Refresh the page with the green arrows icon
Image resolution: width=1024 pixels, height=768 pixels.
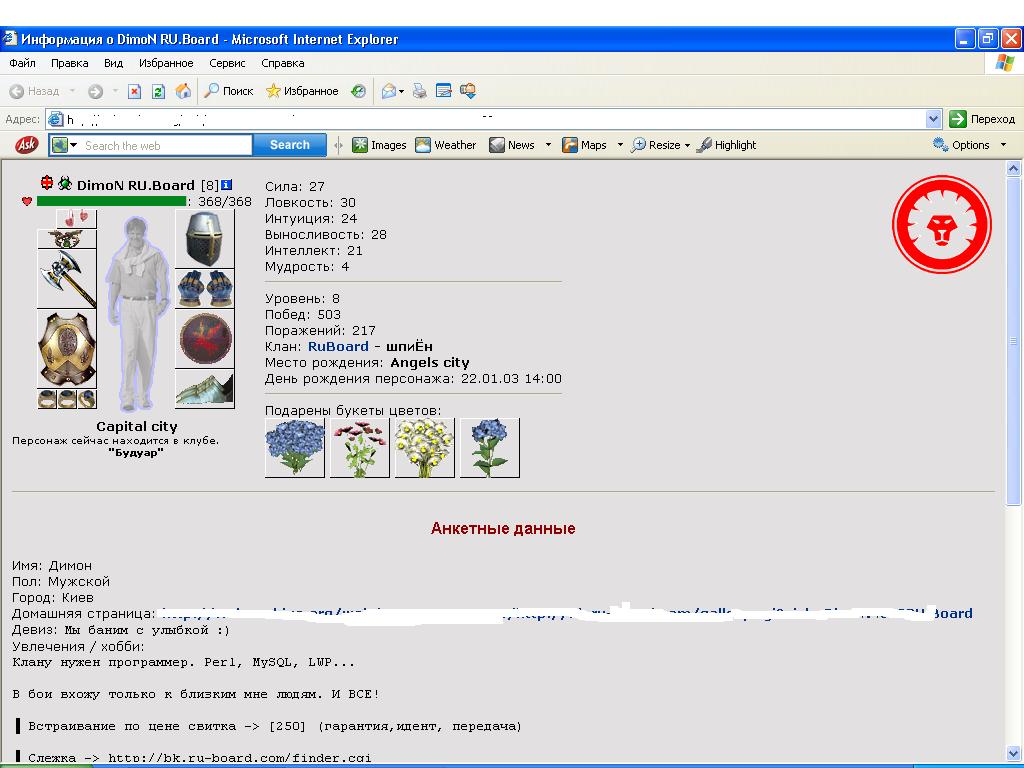click(x=158, y=91)
